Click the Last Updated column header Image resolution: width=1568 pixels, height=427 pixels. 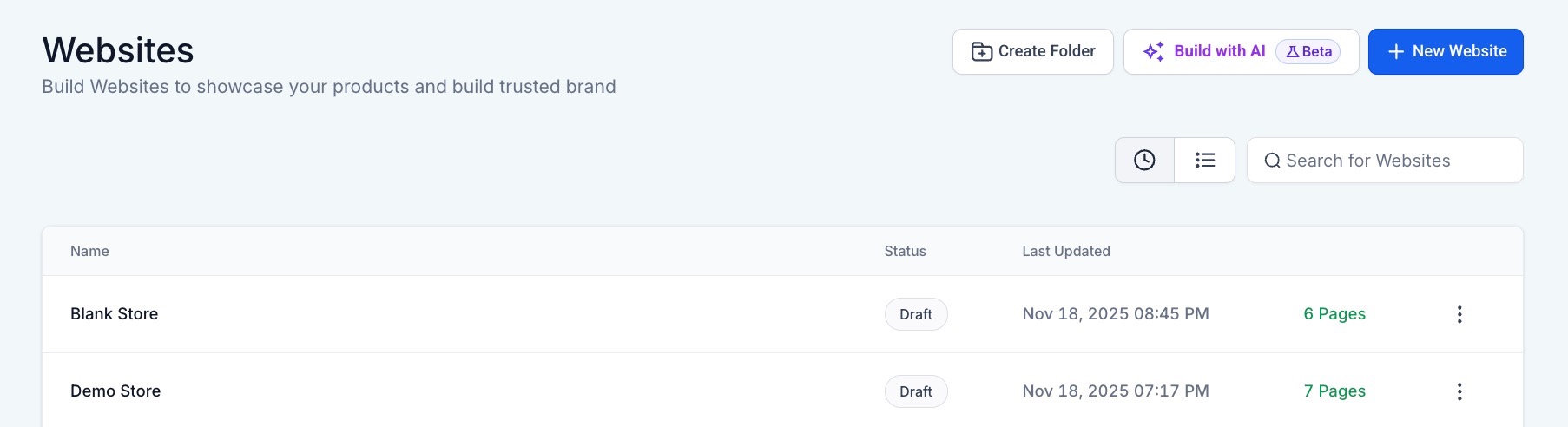1065,252
